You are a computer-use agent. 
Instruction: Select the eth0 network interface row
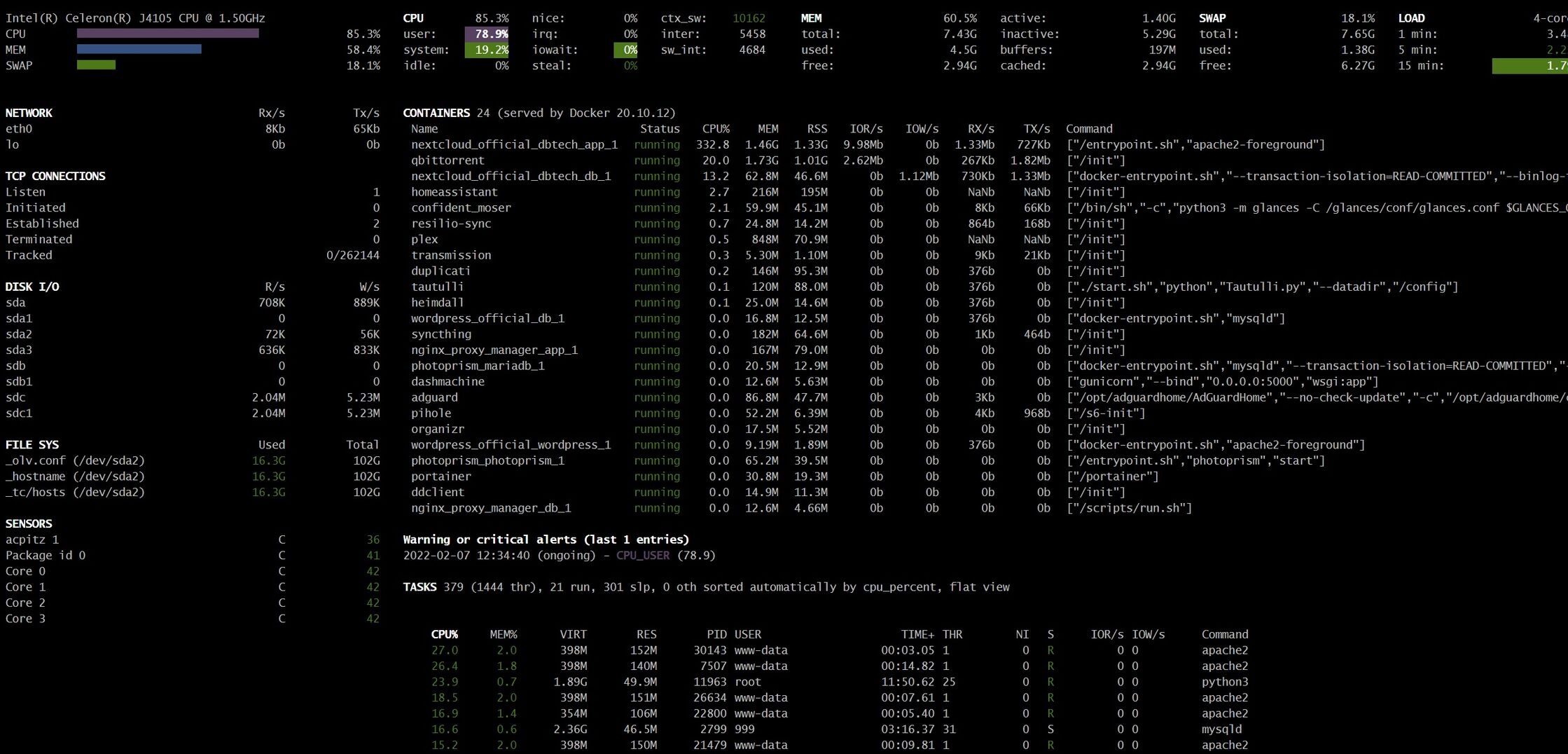[x=193, y=129]
